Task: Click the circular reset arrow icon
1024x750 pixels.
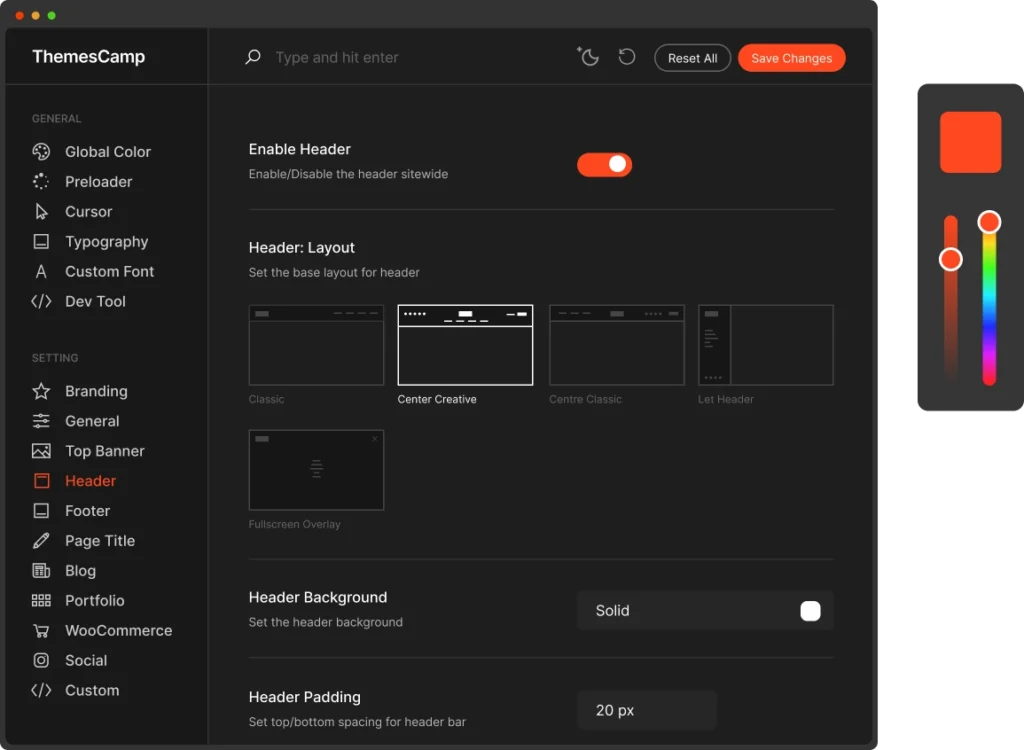Action: (627, 57)
